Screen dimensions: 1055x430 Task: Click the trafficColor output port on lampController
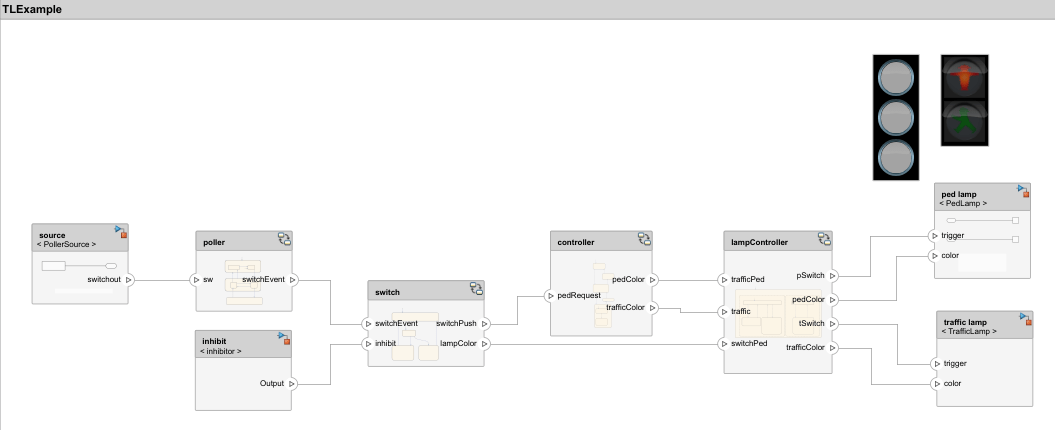[832, 348]
